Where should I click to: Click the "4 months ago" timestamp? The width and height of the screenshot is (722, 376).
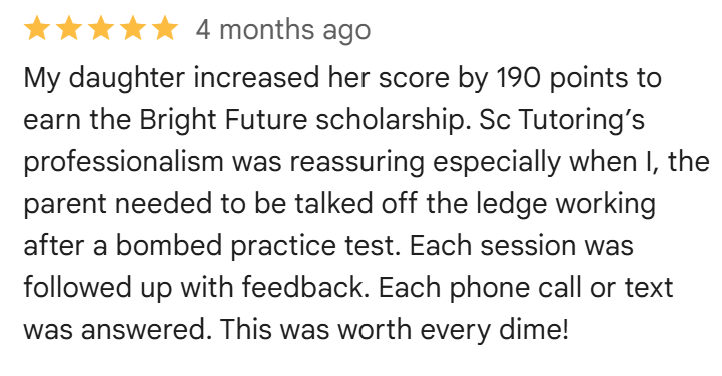(283, 30)
